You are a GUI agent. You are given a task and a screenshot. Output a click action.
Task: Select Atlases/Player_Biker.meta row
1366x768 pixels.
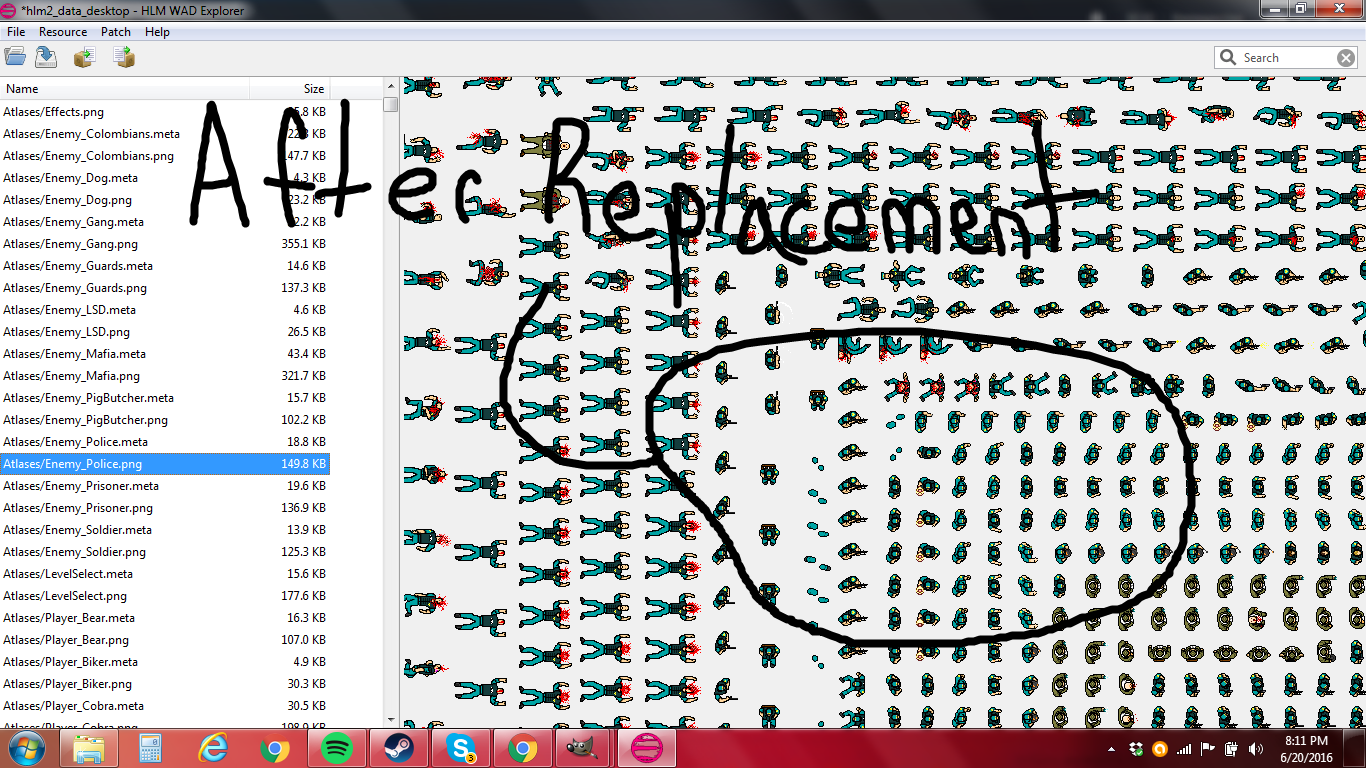[x=164, y=662]
